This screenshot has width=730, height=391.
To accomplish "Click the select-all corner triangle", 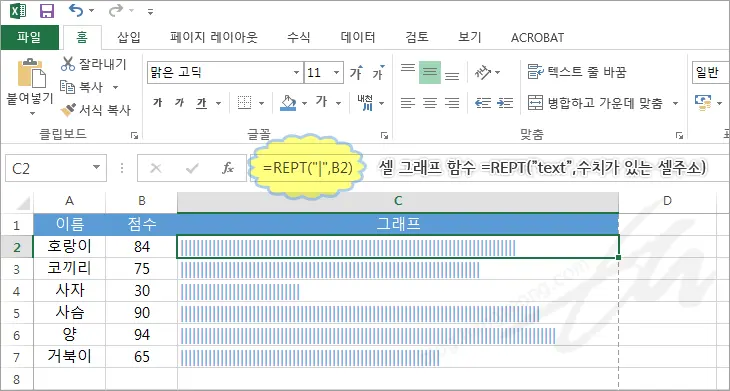I will pos(22,203).
